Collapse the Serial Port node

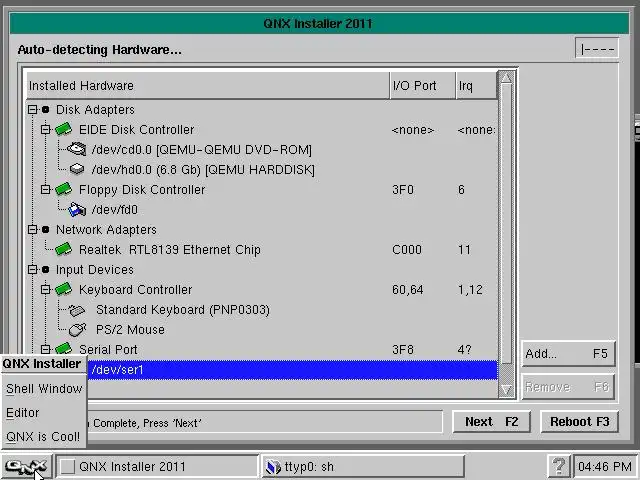[x=45, y=349]
